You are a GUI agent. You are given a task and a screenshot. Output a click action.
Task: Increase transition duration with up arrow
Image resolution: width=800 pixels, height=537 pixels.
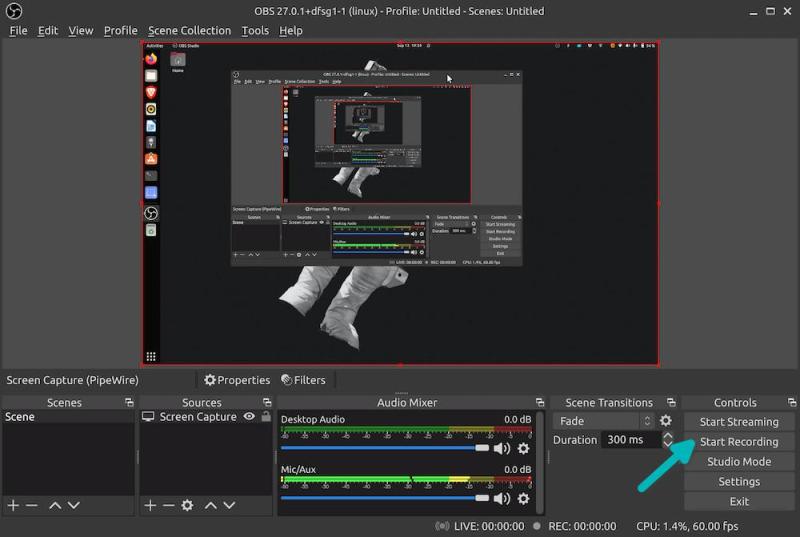click(x=668, y=435)
